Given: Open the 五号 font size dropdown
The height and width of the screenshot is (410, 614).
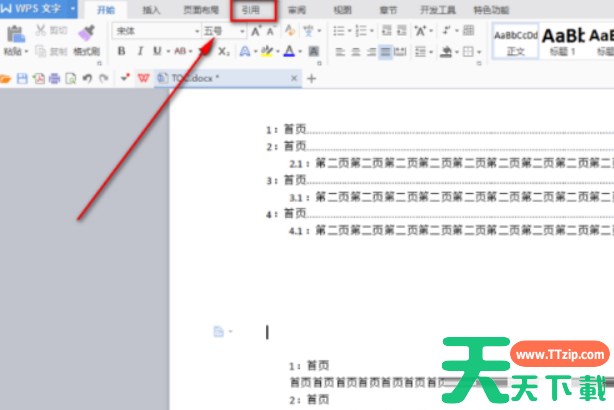Looking at the screenshot, I should 242,31.
